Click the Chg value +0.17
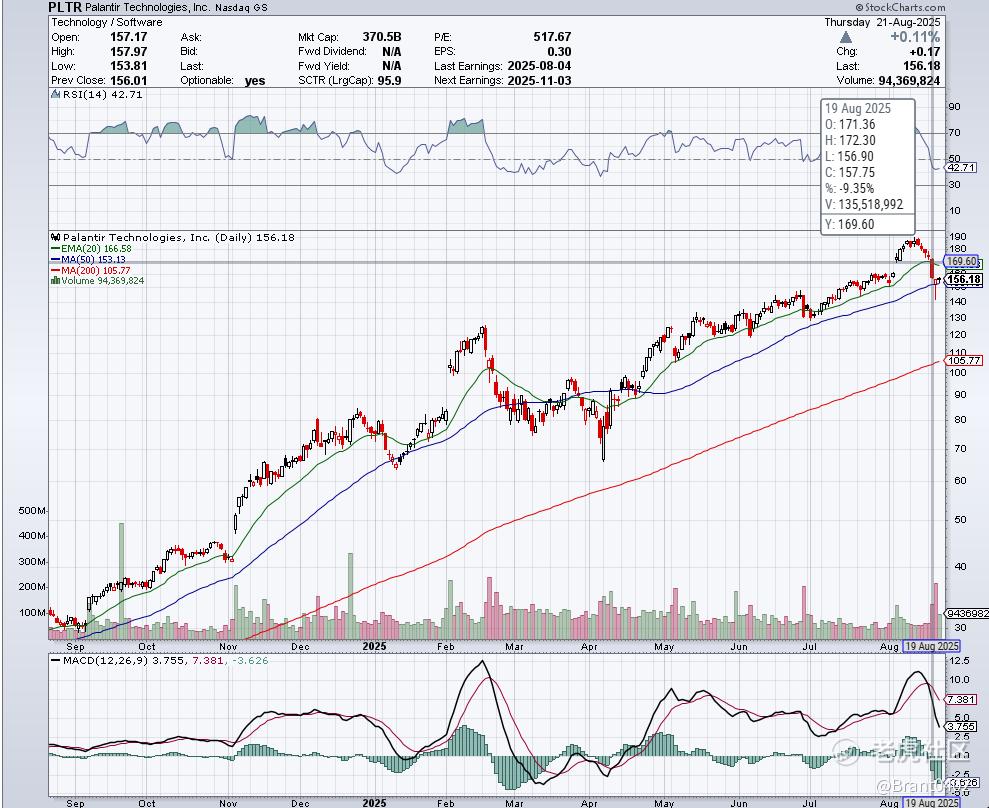Screen dimensions: 989x808 (x=924, y=52)
